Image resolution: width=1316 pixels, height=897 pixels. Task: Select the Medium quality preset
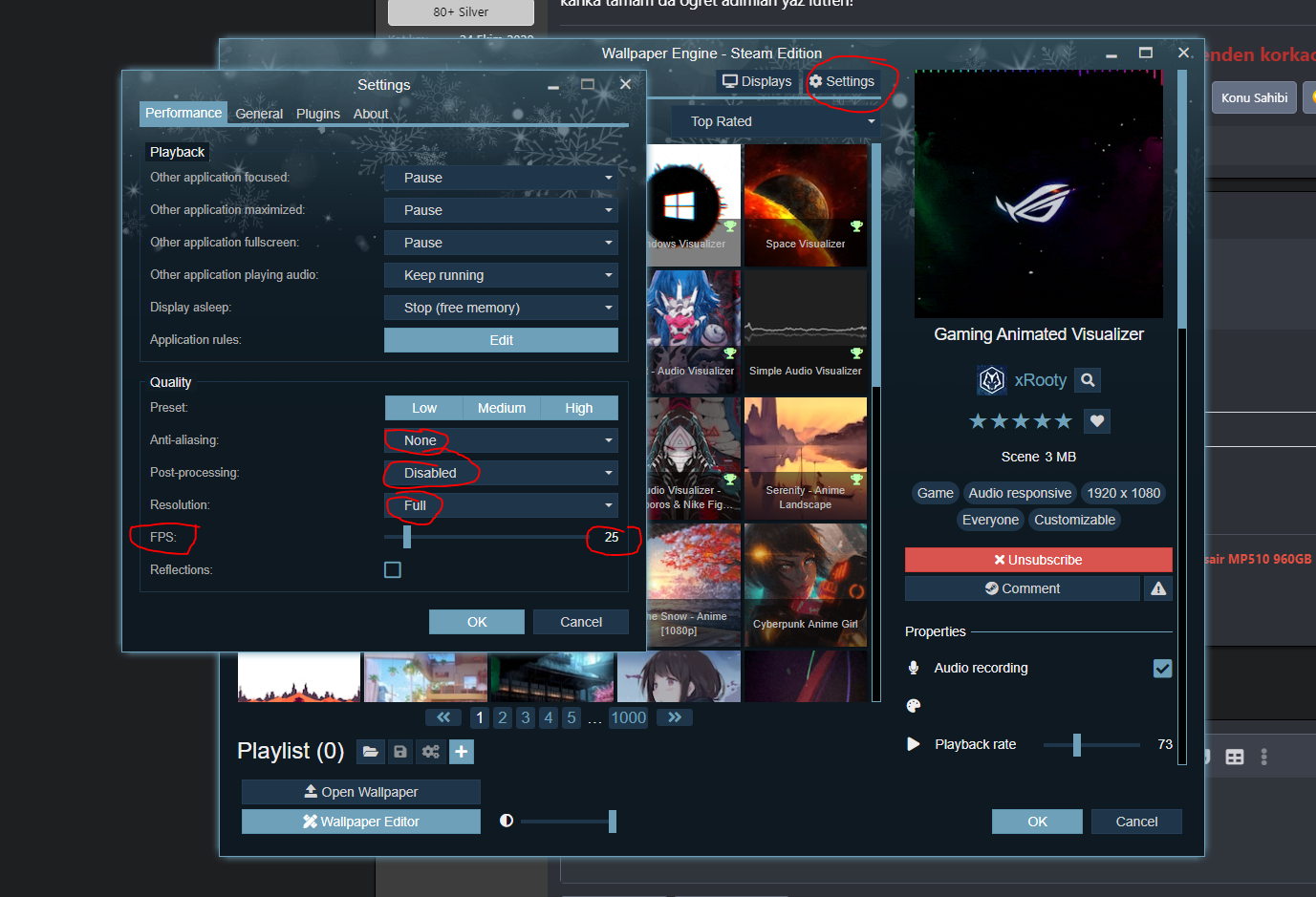502,408
